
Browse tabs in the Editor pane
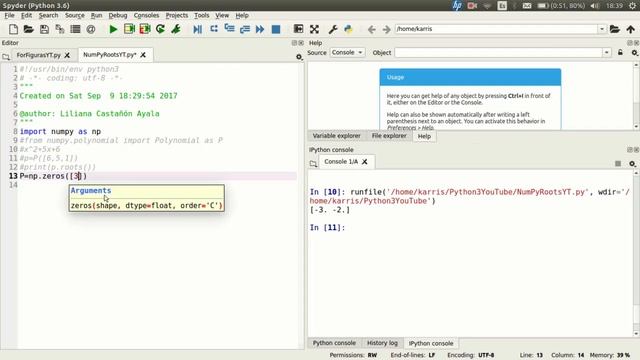click(x=6, y=57)
